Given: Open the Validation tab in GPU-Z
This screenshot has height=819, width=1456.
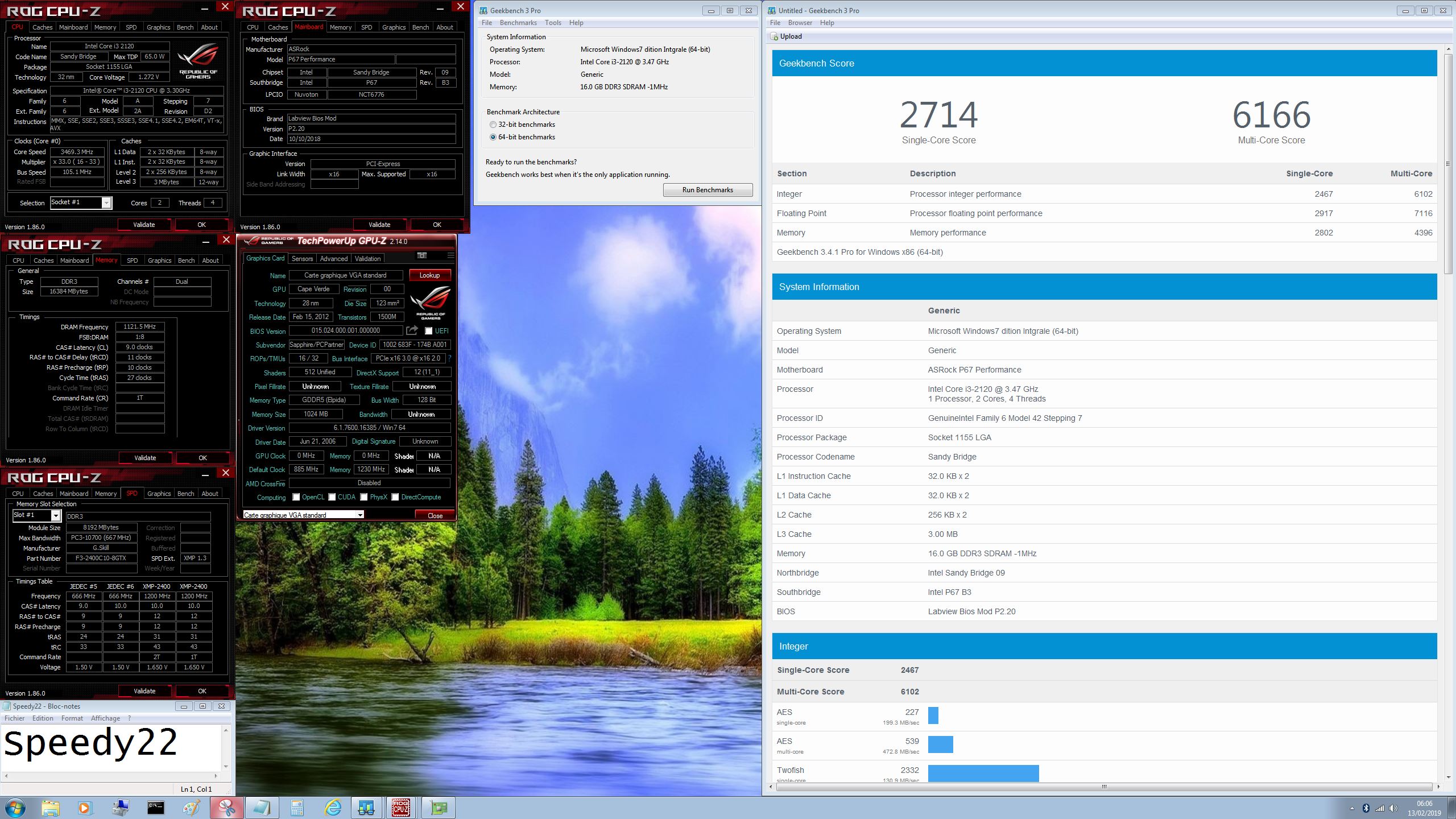Looking at the screenshot, I should [x=368, y=259].
